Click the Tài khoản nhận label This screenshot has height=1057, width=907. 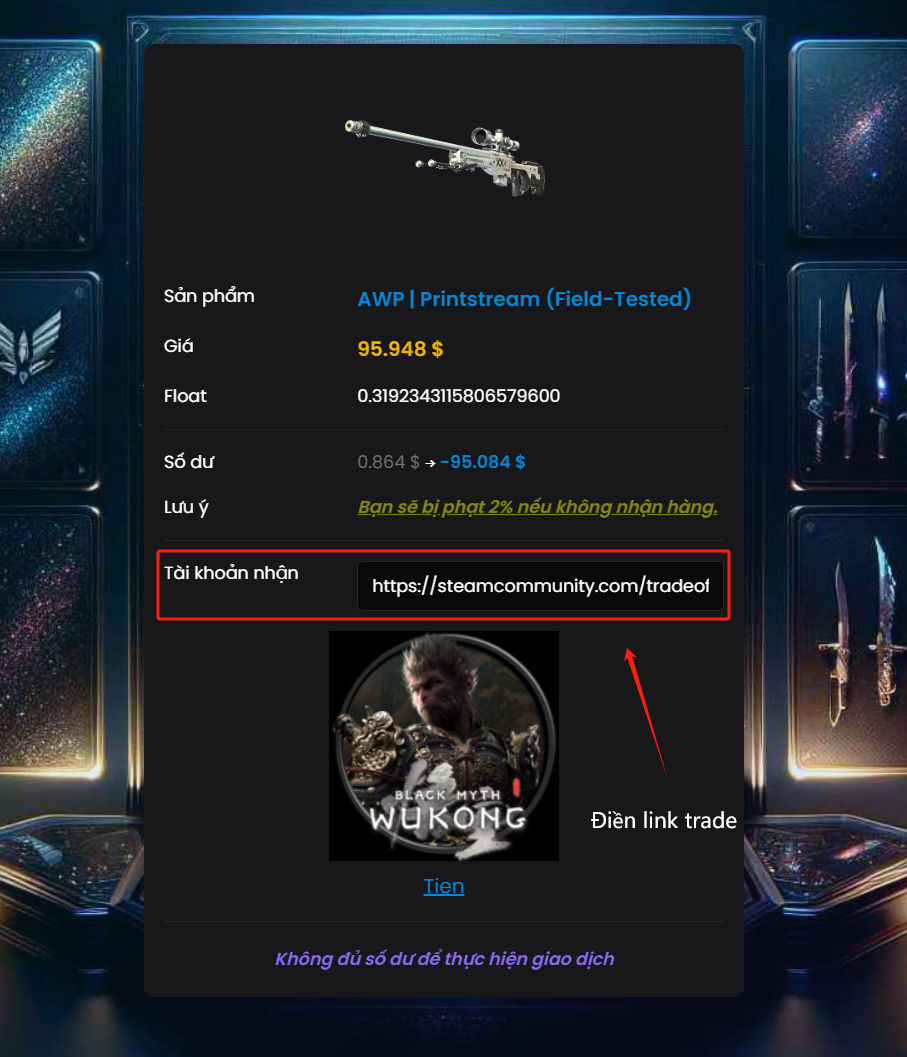[x=231, y=573]
